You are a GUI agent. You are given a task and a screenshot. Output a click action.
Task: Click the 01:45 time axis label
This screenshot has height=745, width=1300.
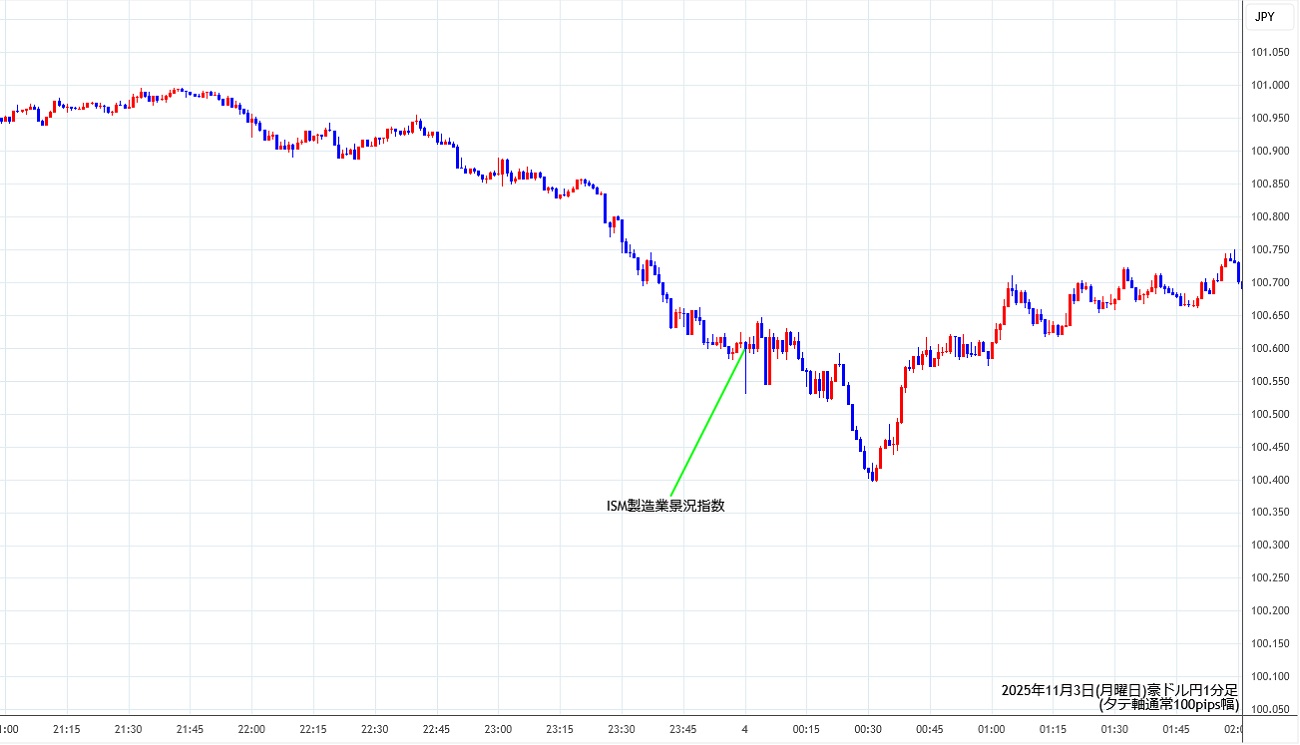(x=1176, y=730)
